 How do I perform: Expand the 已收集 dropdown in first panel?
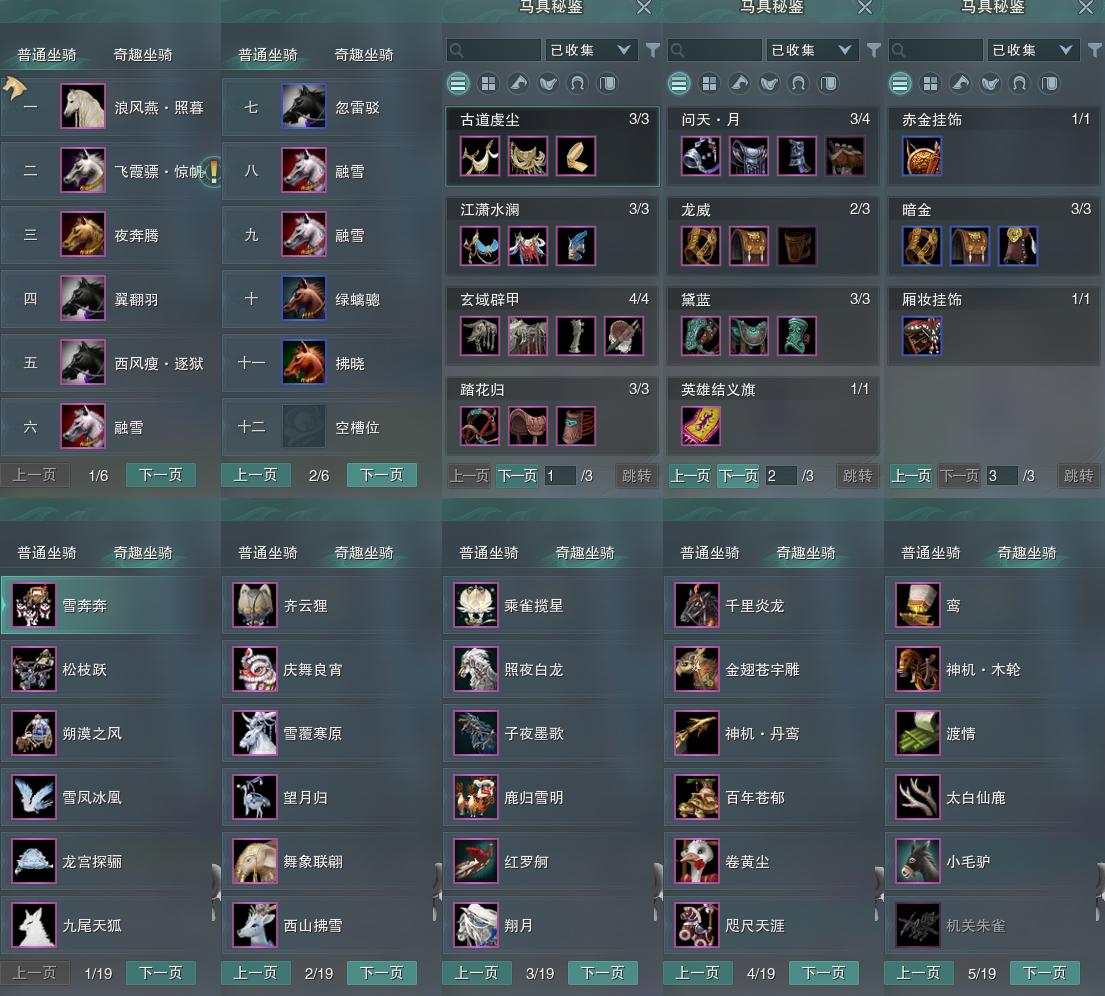click(x=591, y=50)
